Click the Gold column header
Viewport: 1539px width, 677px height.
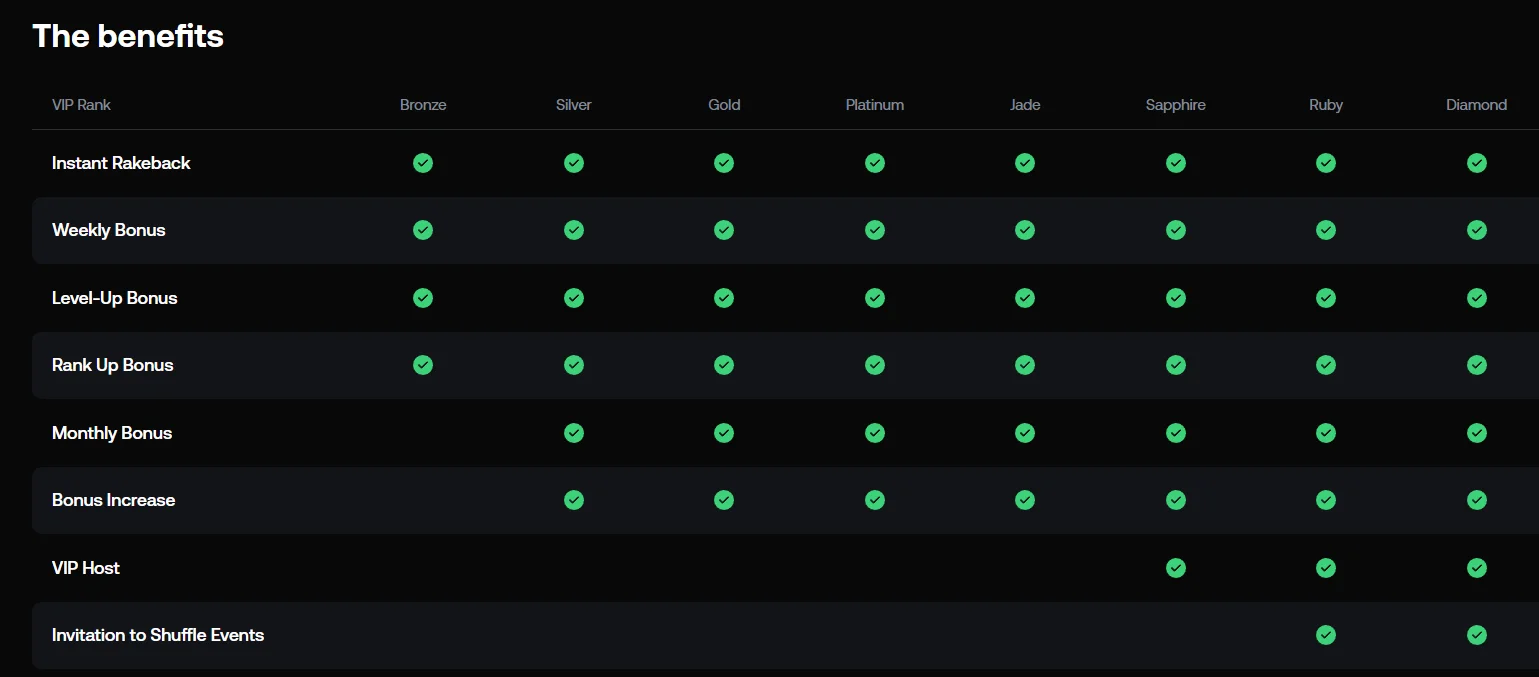[724, 105]
